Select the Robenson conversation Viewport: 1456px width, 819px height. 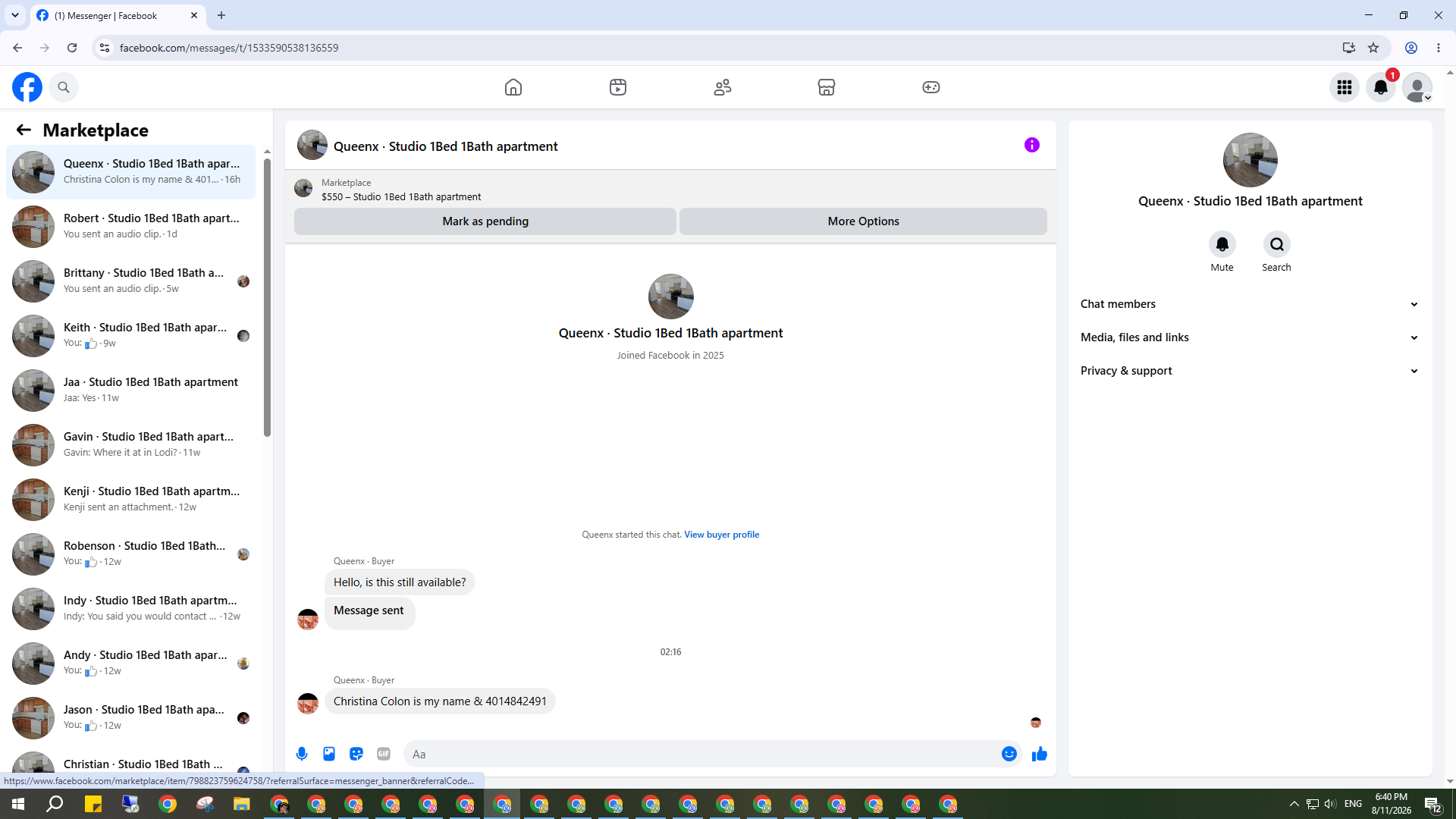point(131,554)
